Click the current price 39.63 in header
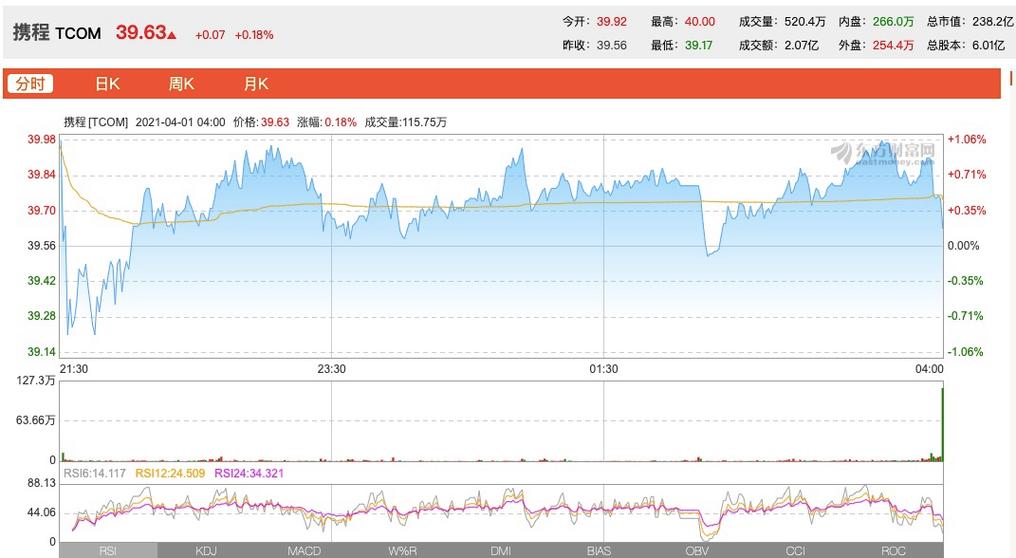The image size is (1016, 558). click(141, 32)
